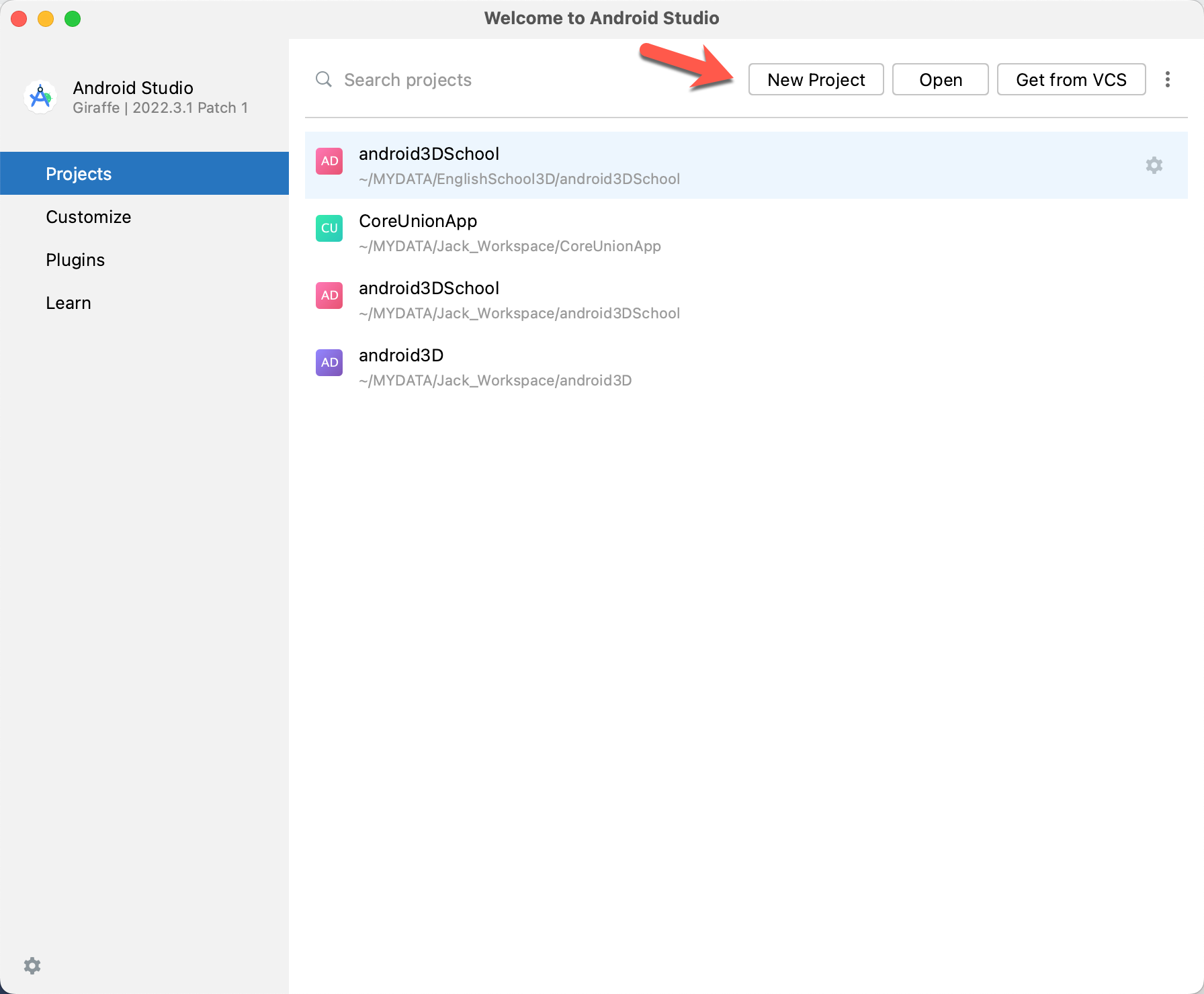Click the Android Studio logo icon
1204x994 pixels.
coord(40,97)
